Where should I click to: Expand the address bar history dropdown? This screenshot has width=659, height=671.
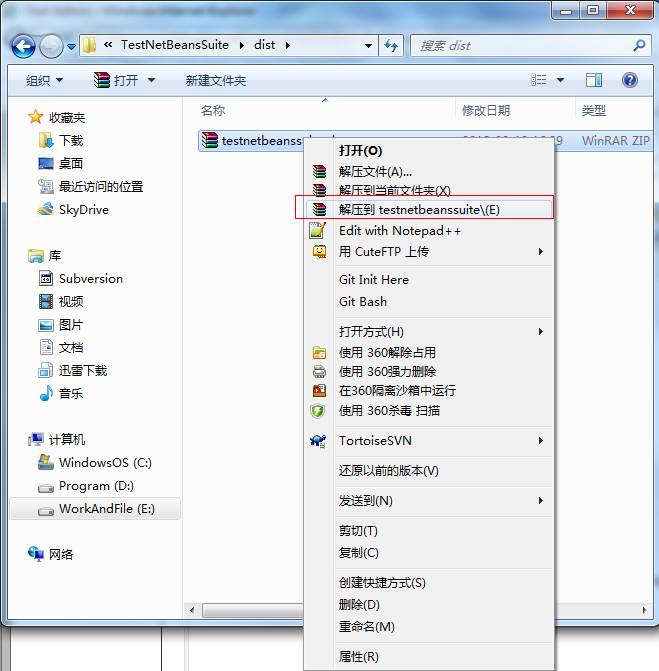(368, 45)
